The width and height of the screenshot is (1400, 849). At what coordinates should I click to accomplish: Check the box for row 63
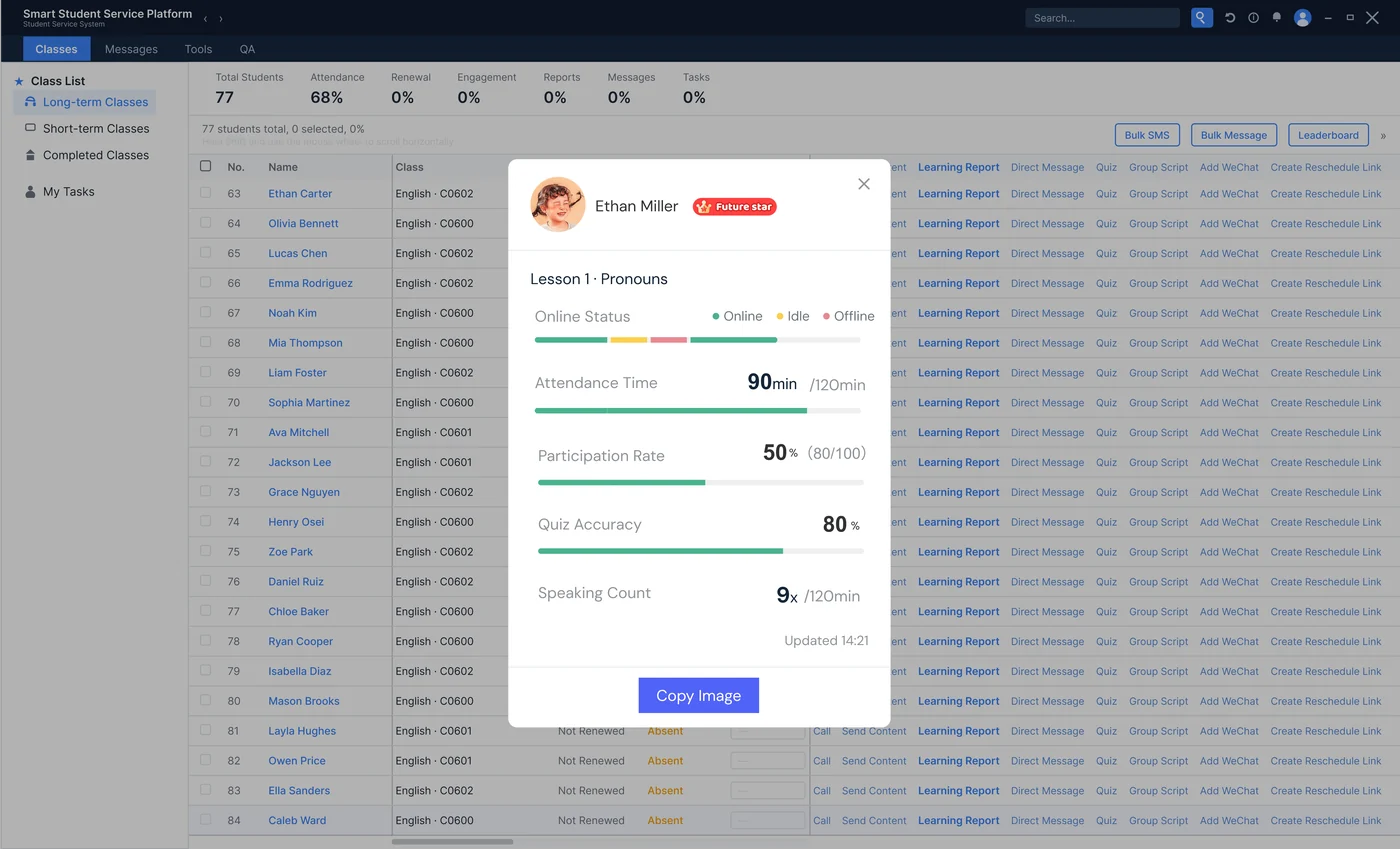coord(205,192)
